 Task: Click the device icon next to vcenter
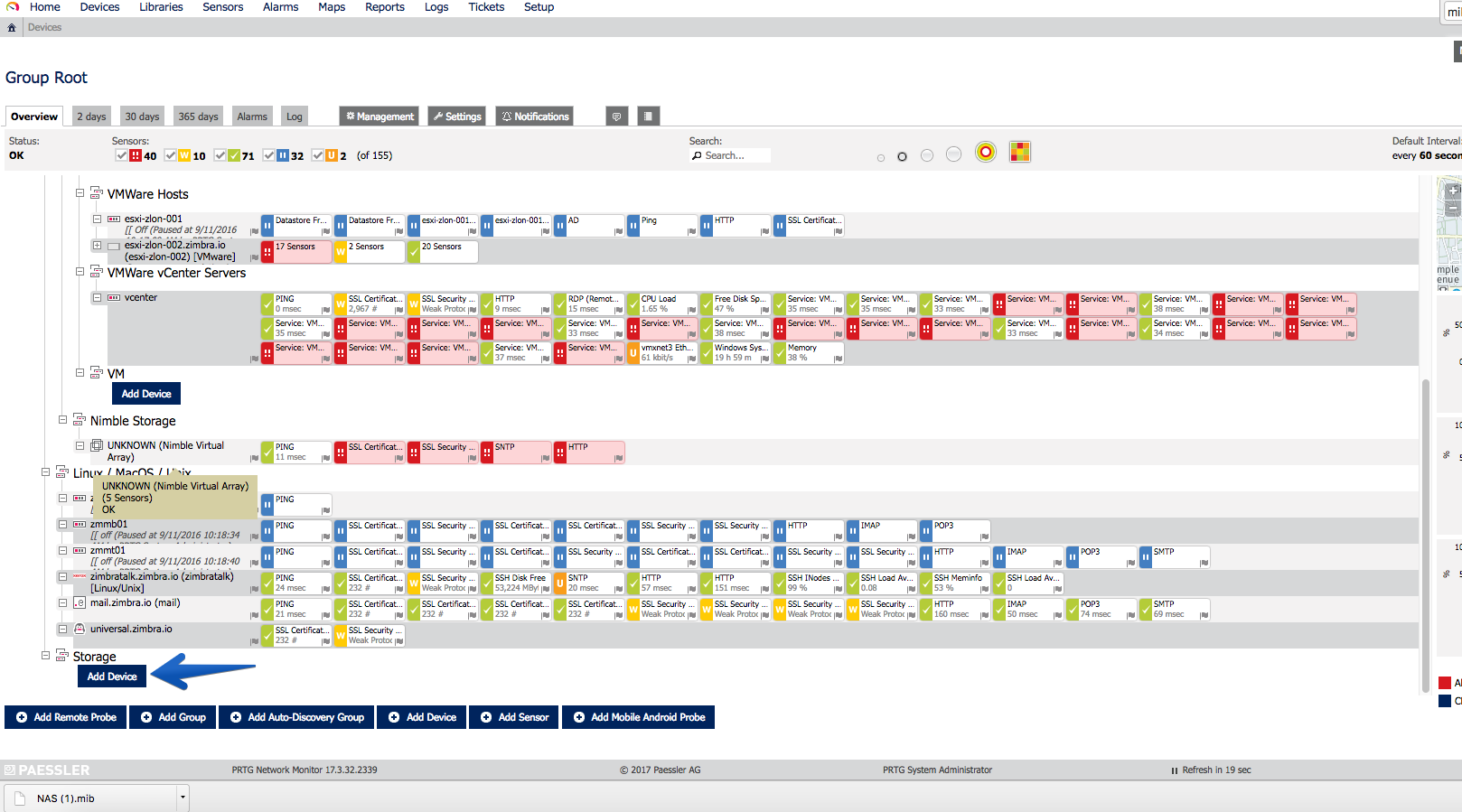(x=114, y=297)
